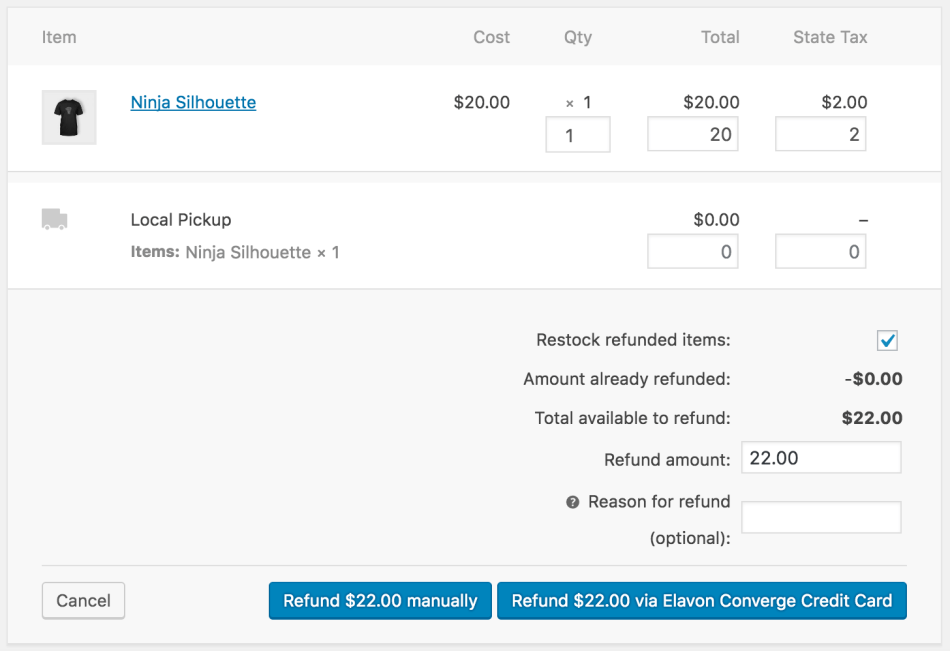
Task: Click the help icon beside Reason for refund
Action: [x=573, y=502]
